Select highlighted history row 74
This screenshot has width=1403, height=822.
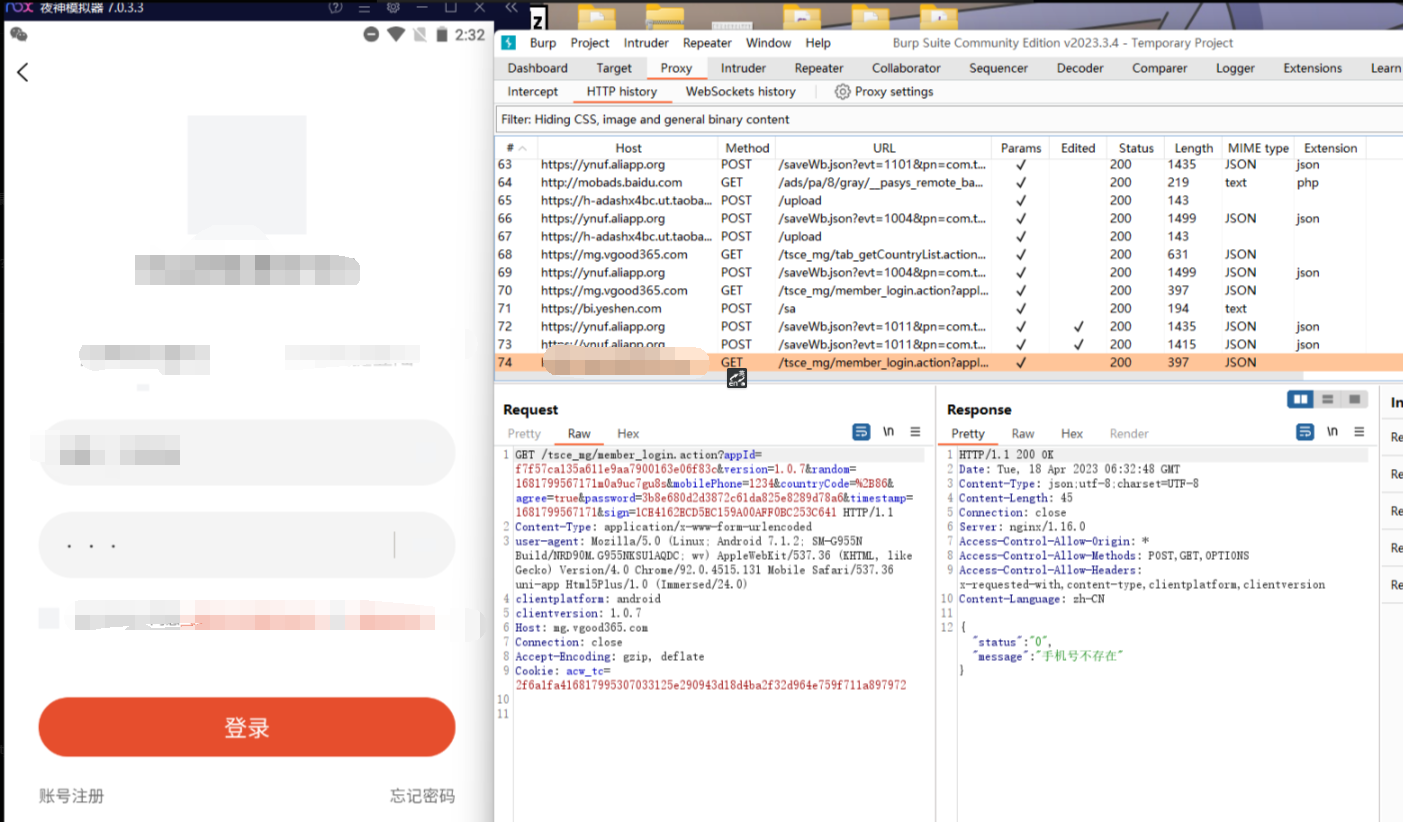pos(949,362)
